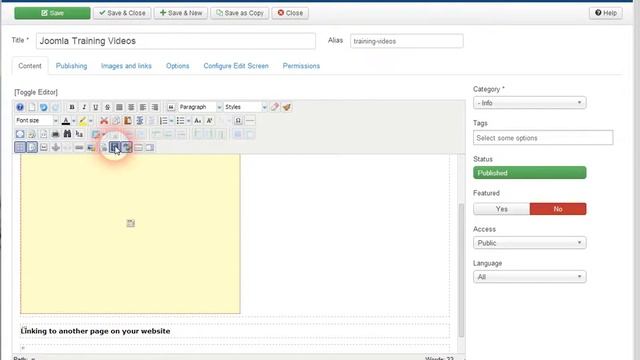Open the Permissions tab
Viewport: 640px width, 360px height.
(301, 66)
